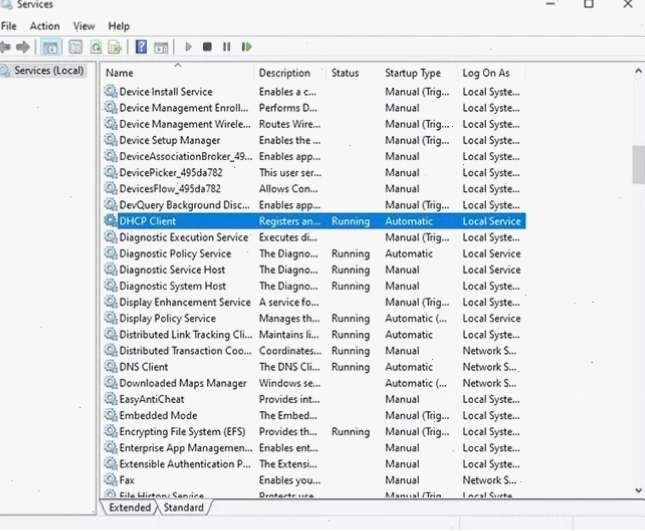This screenshot has width=645, height=531.
Task: Click the gear icon beside Embedded Mode
Action: 110,415
